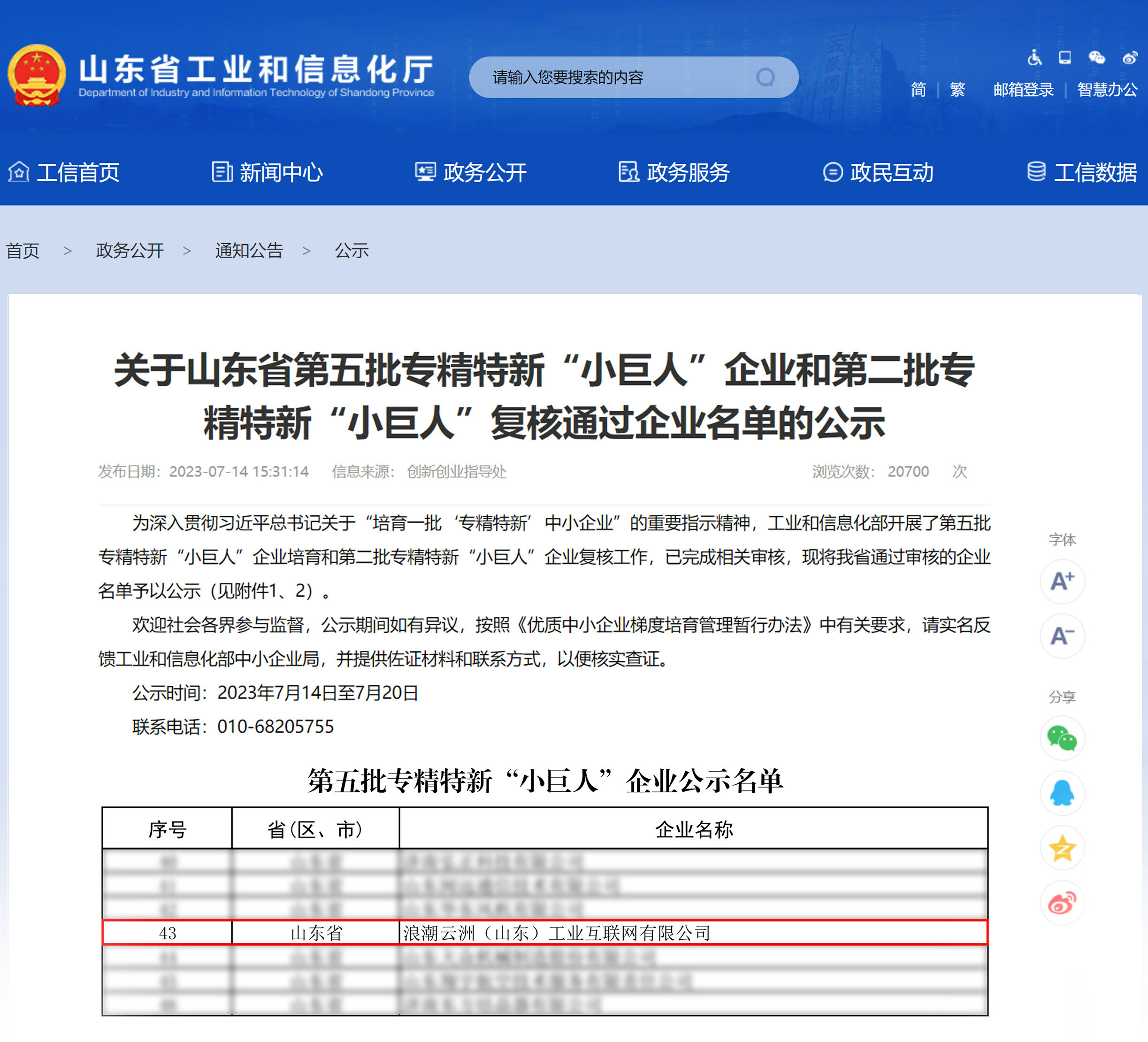
Task: Open 工信数据 menu
Action: click(x=1082, y=172)
